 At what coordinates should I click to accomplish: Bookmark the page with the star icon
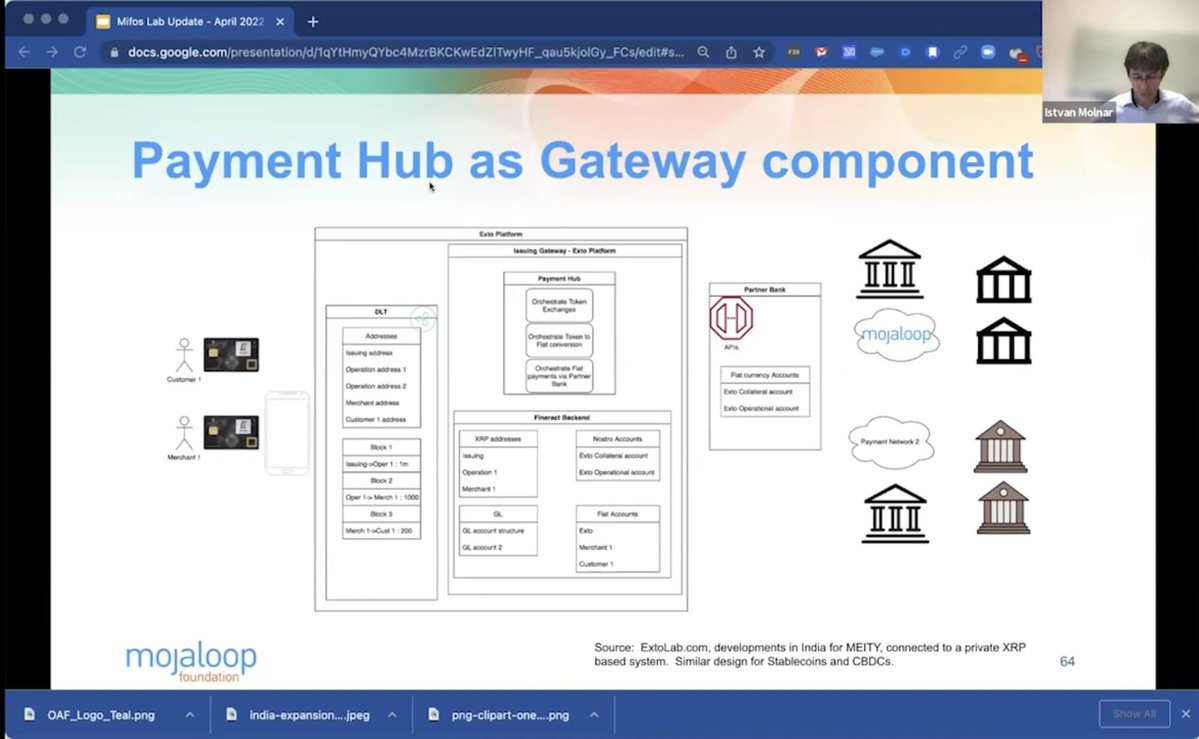[x=759, y=52]
